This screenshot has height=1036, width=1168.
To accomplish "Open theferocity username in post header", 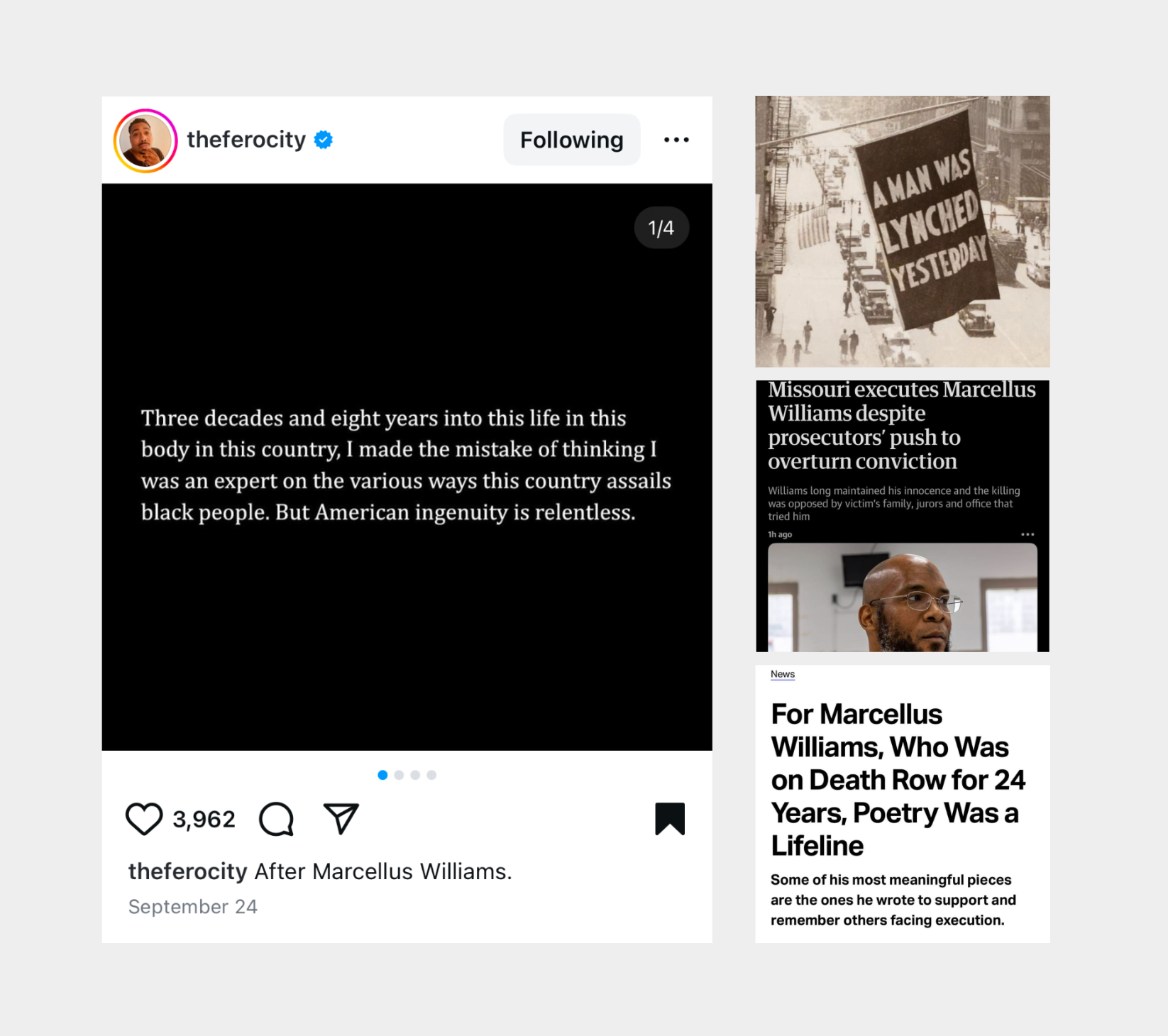I will [246, 140].
